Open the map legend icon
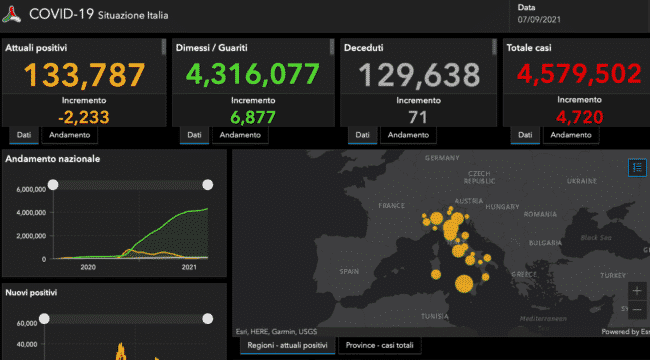This screenshot has height=360, width=650. (x=637, y=168)
